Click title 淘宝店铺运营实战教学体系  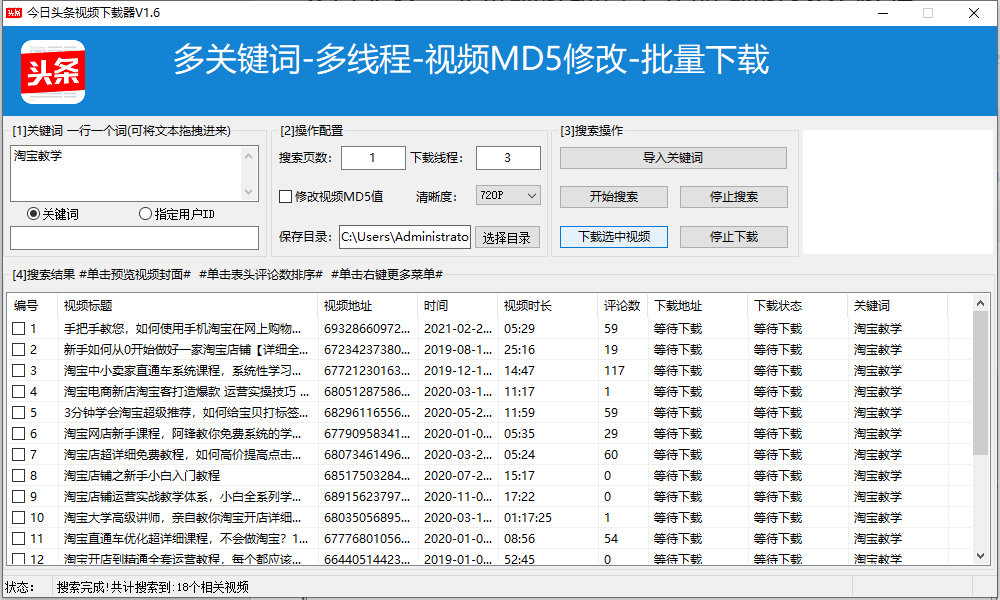[x=182, y=497]
